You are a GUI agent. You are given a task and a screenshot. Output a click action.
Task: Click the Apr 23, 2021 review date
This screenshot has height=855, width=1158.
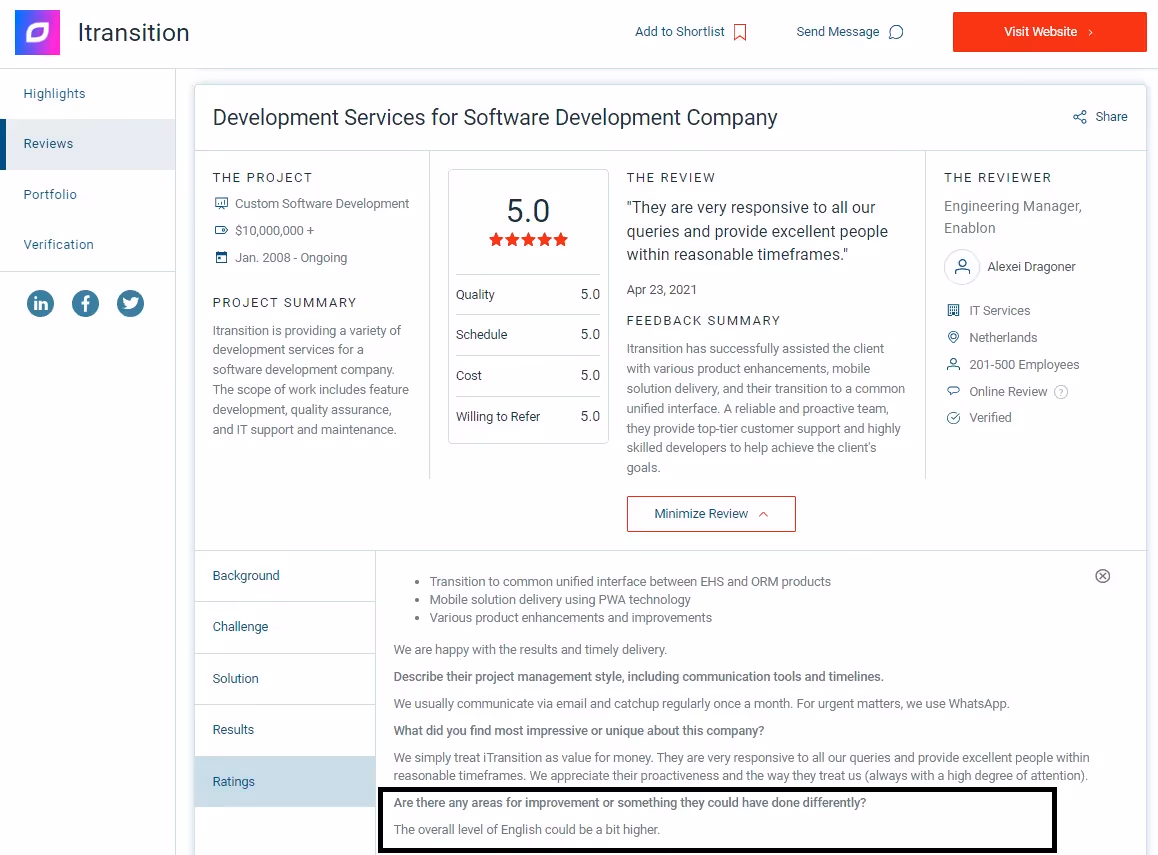point(662,289)
